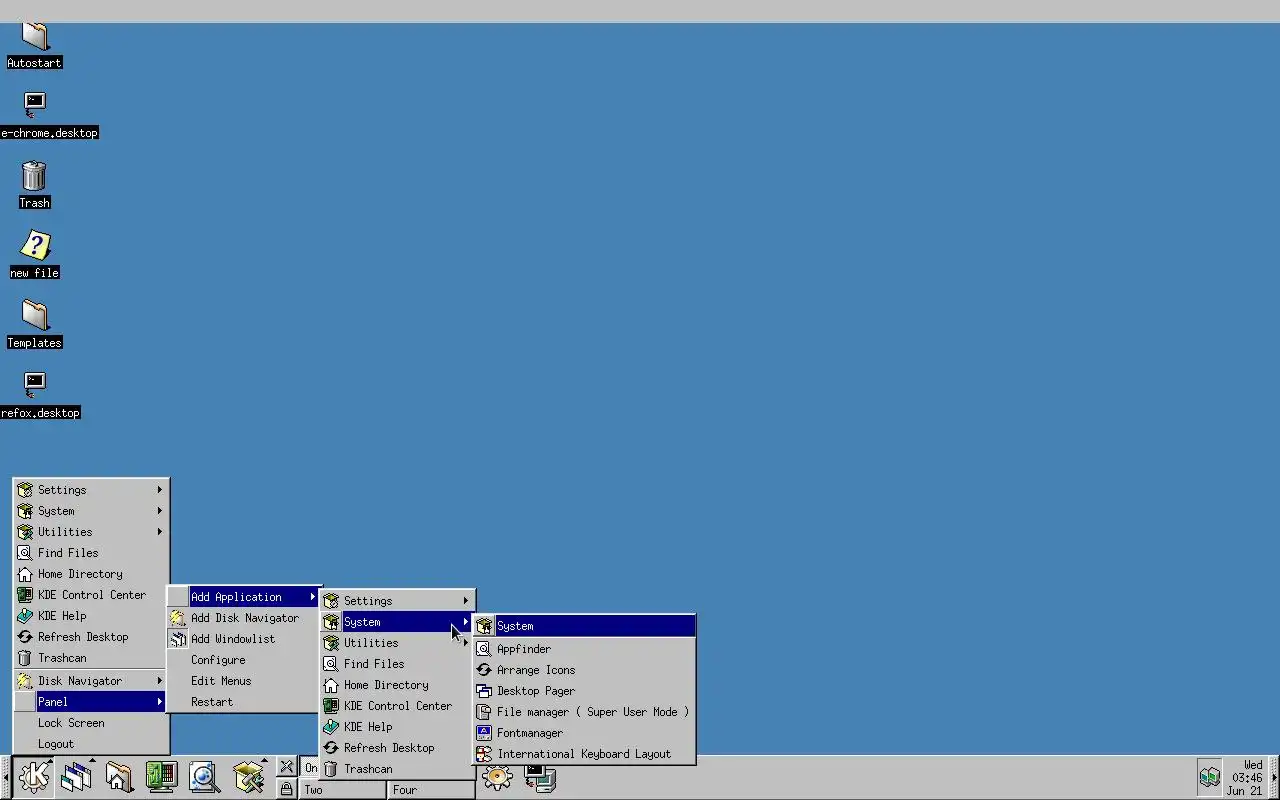Launch KDE Control Center monitor icon on panel

click(x=161, y=777)
